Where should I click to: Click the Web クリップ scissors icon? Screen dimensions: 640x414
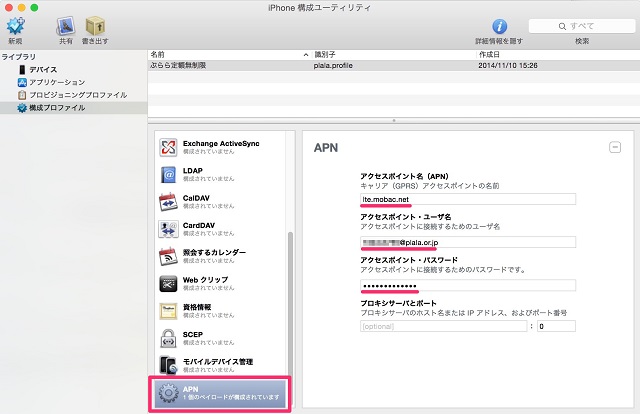click(168, 284)
